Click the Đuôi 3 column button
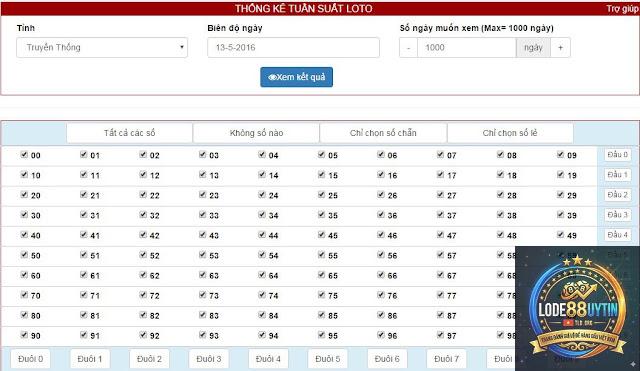The image size is (640, 371). (209, 359)
